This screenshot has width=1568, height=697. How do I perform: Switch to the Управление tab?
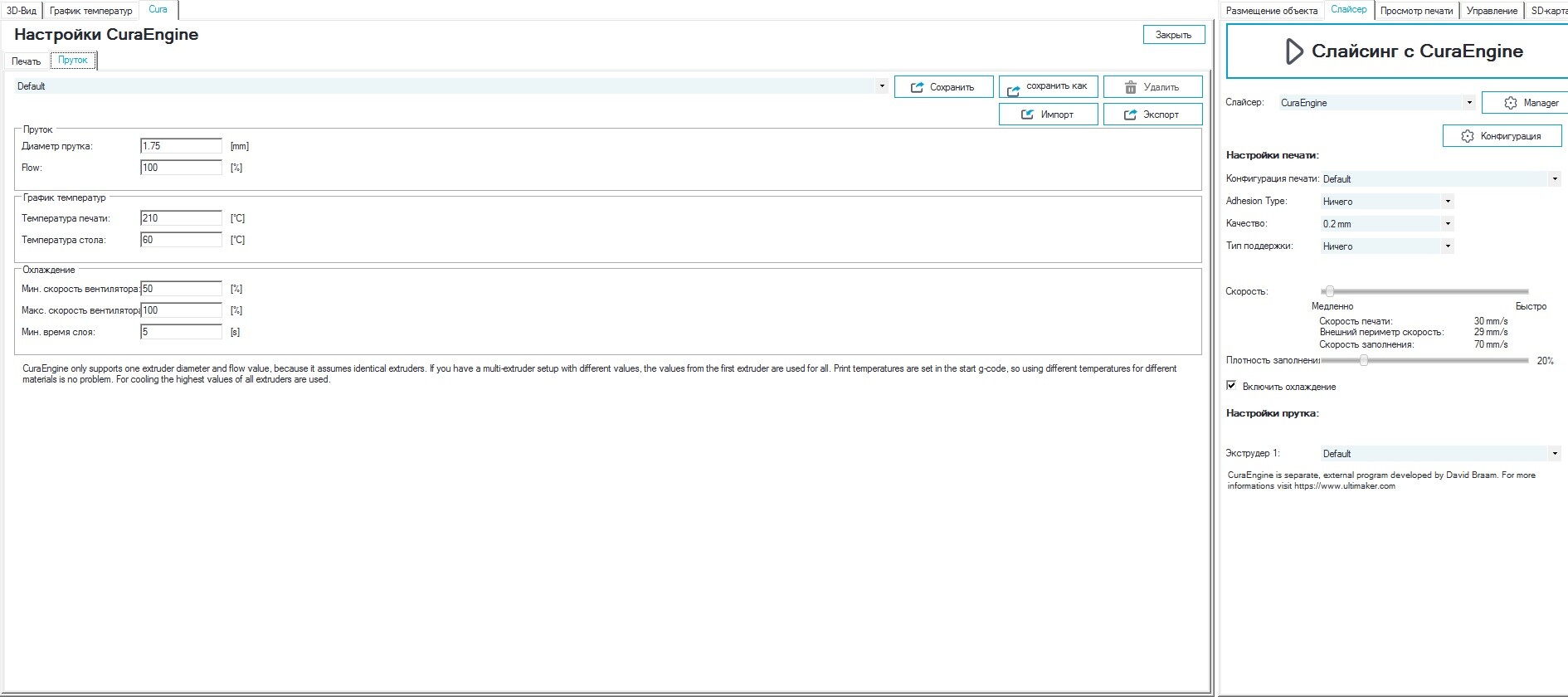1492,11
